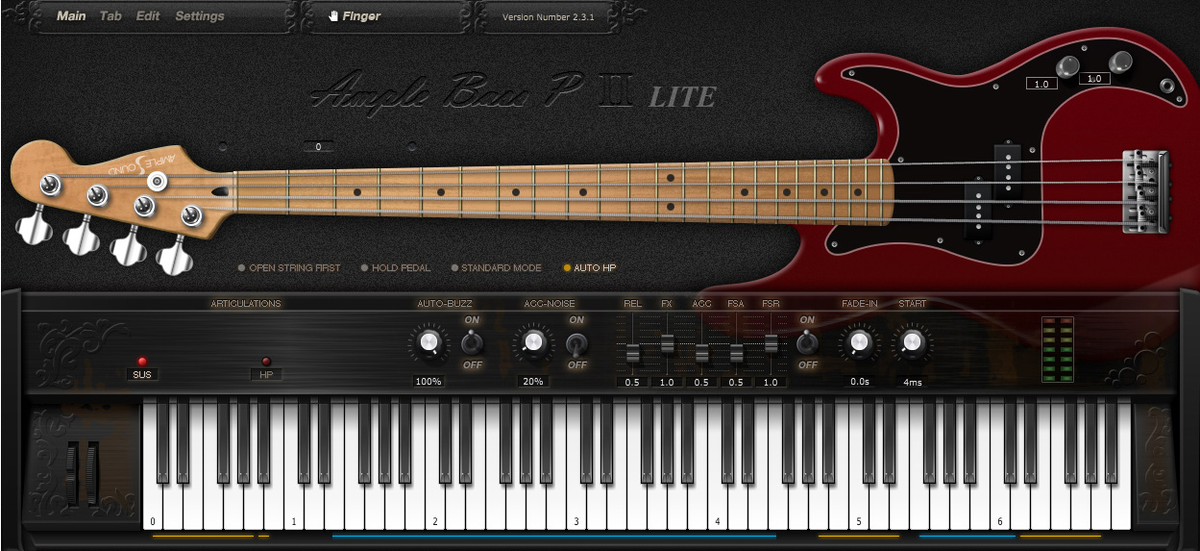
Task: Click the FX value box 1.0
Action: 667,382
